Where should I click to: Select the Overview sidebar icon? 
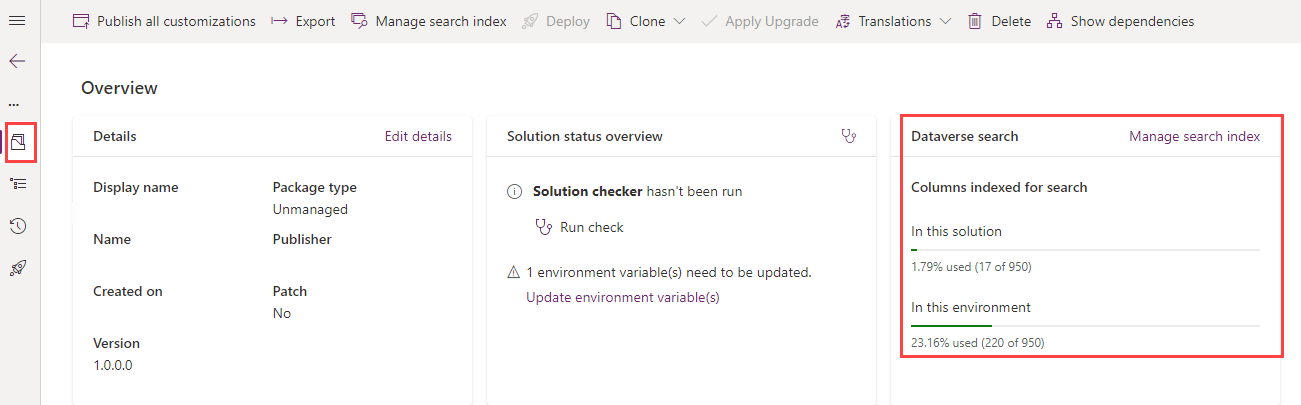18,143
